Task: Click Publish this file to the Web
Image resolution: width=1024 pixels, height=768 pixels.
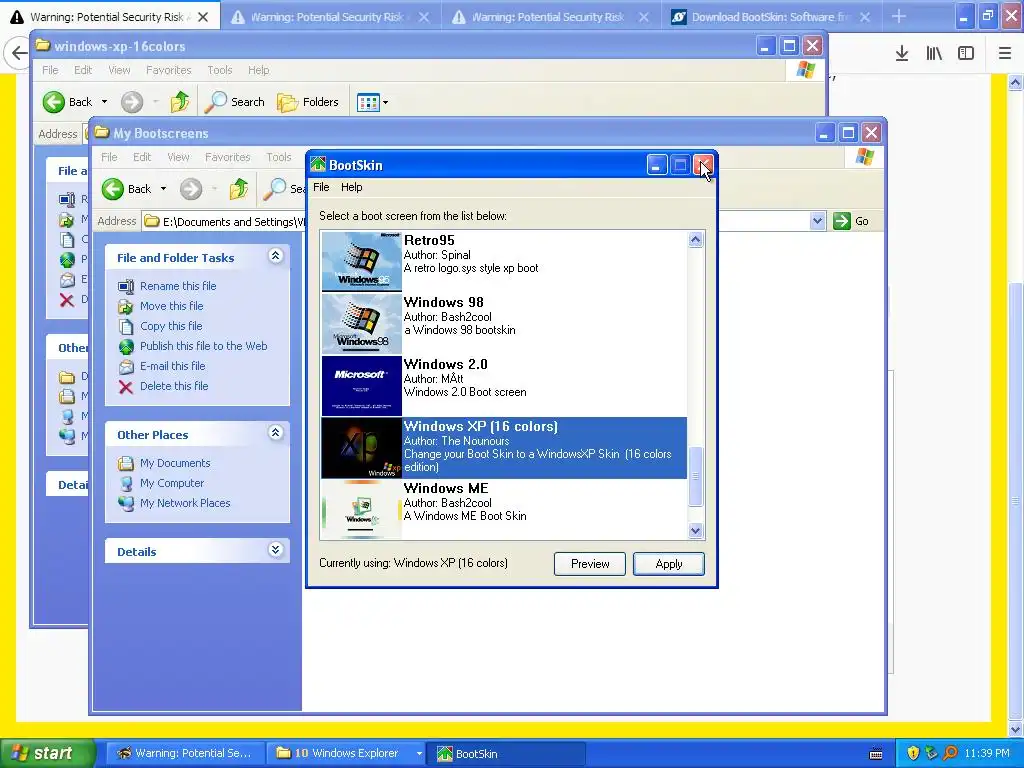Action: pos(203,346)
